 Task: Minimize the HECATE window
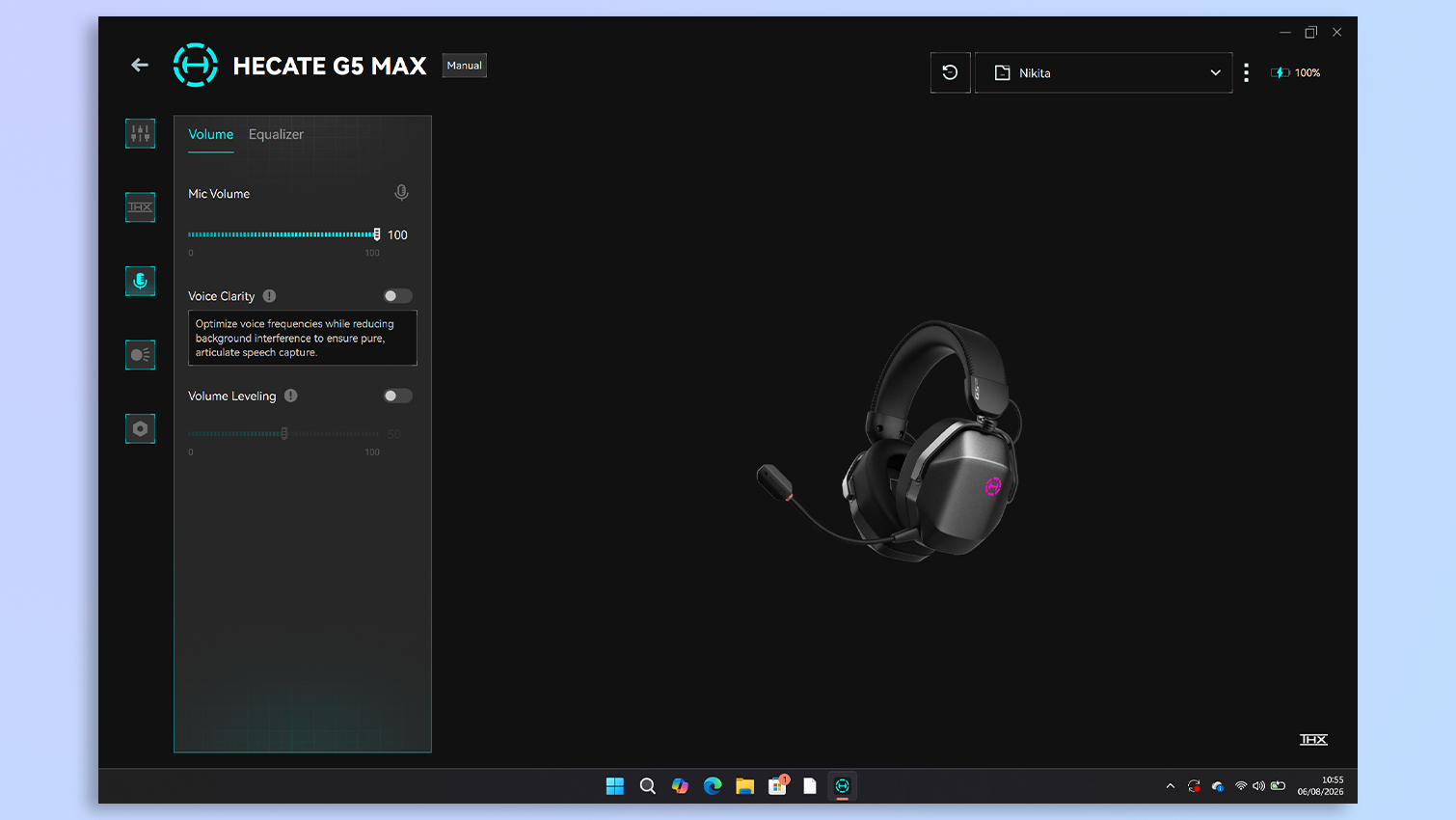pos(1285,32)
